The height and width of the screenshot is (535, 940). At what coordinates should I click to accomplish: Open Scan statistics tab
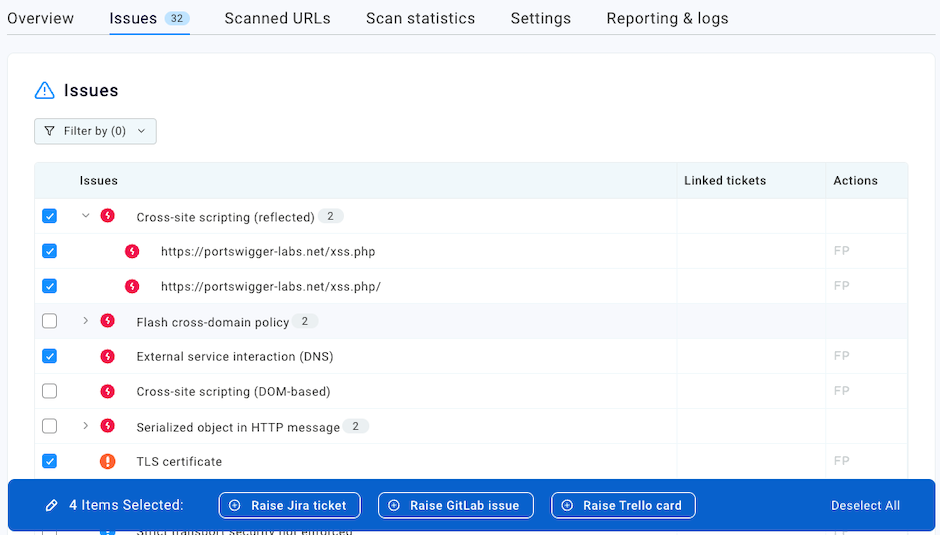[420, 18]
